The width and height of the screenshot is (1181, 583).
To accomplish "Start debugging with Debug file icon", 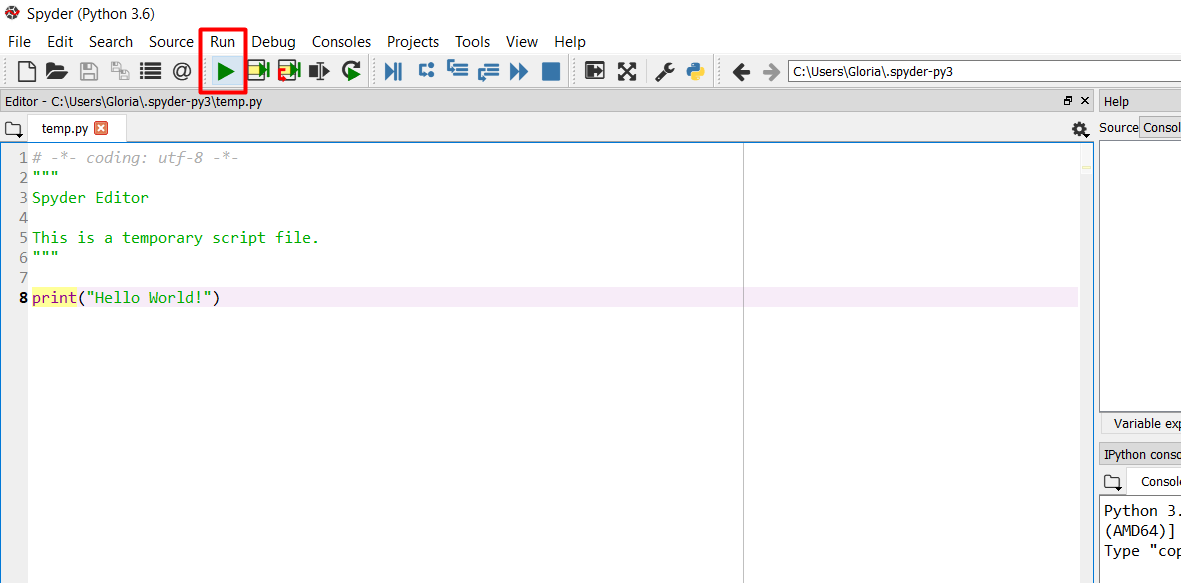I will click(394, 71).
